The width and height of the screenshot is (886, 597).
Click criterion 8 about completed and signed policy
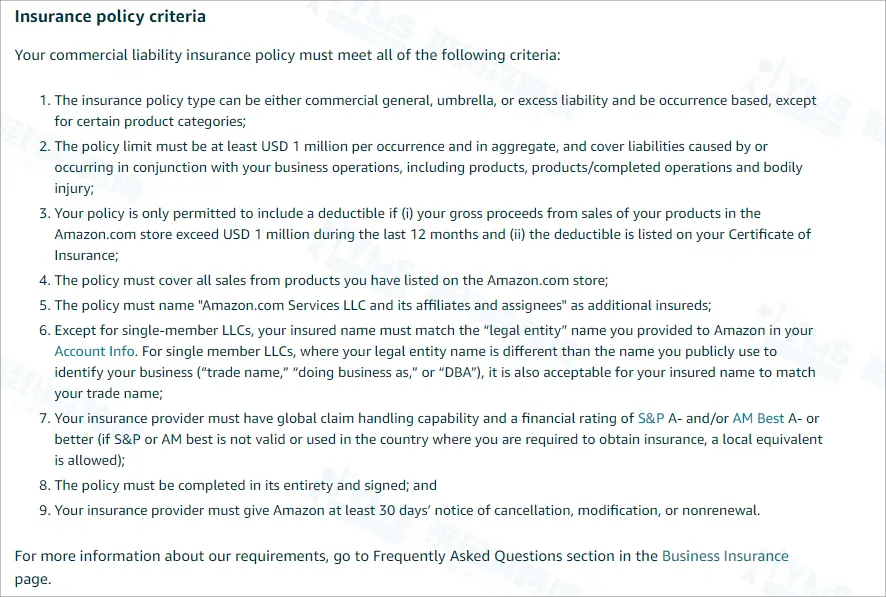pyautogui.click(x=245, y=485)
